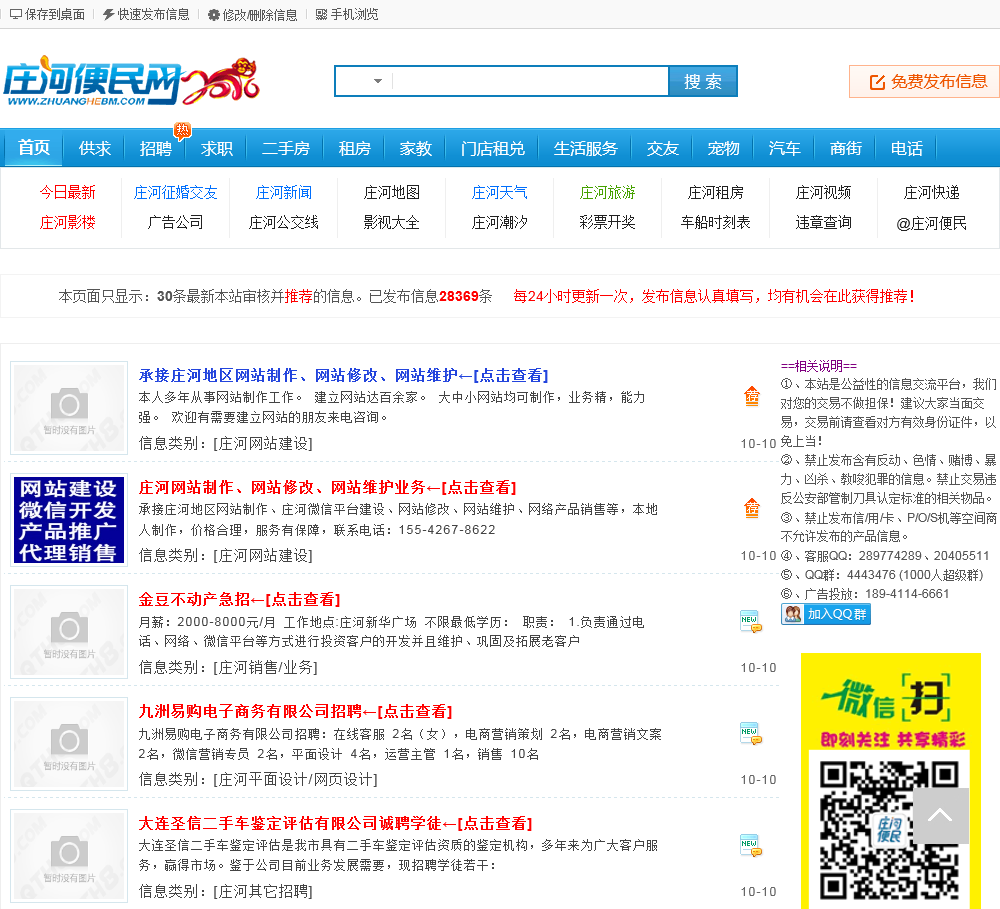
Task: Click the back-to-top arrow button
Action: coord(941,815)
